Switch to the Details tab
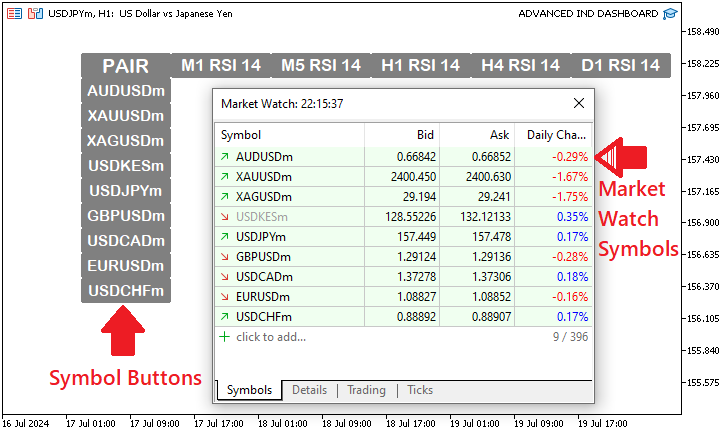 click(x=309, y=390)
